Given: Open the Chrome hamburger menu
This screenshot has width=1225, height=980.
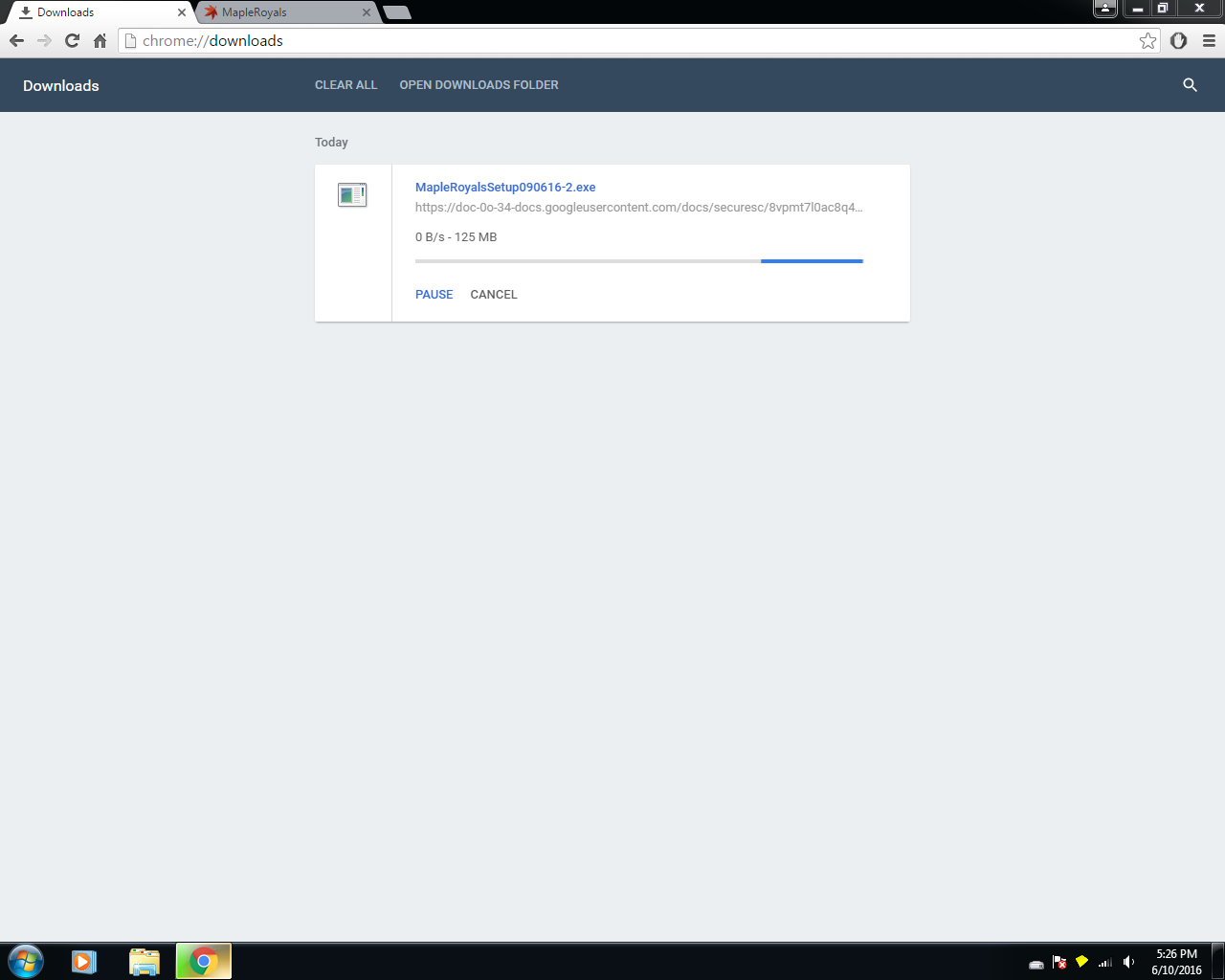Looking at the screenshot, I should tap(1209, 40).
